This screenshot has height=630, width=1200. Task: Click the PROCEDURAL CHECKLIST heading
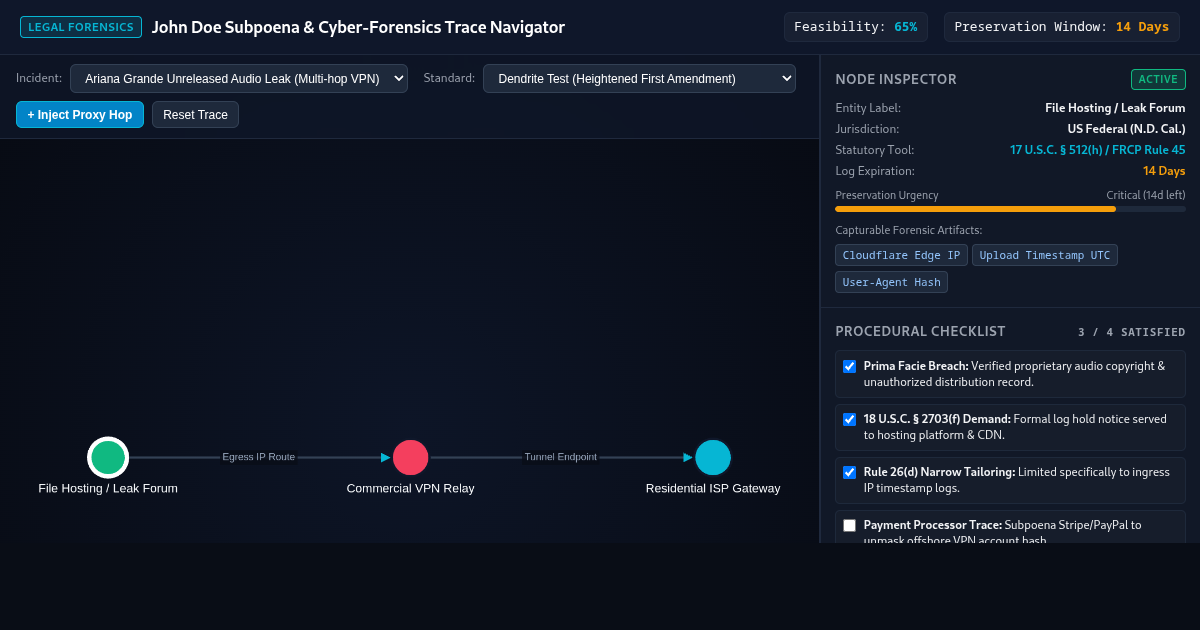(x=920, y=331)
